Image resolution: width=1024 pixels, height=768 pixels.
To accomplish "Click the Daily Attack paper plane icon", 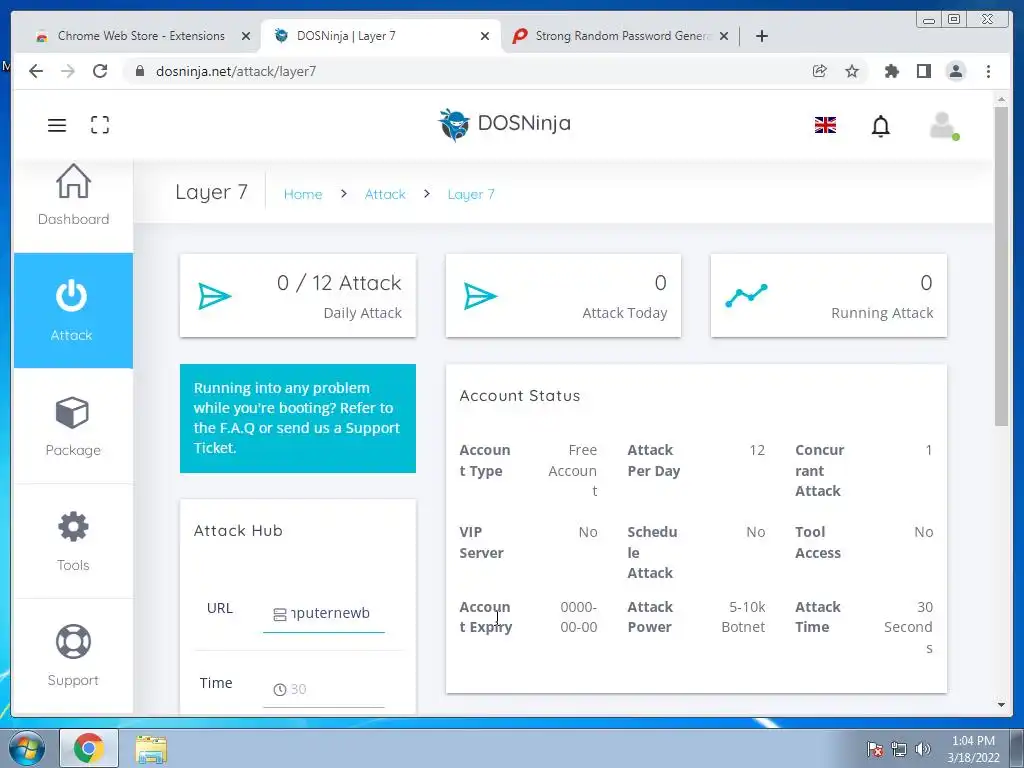I will click(214, 296).
